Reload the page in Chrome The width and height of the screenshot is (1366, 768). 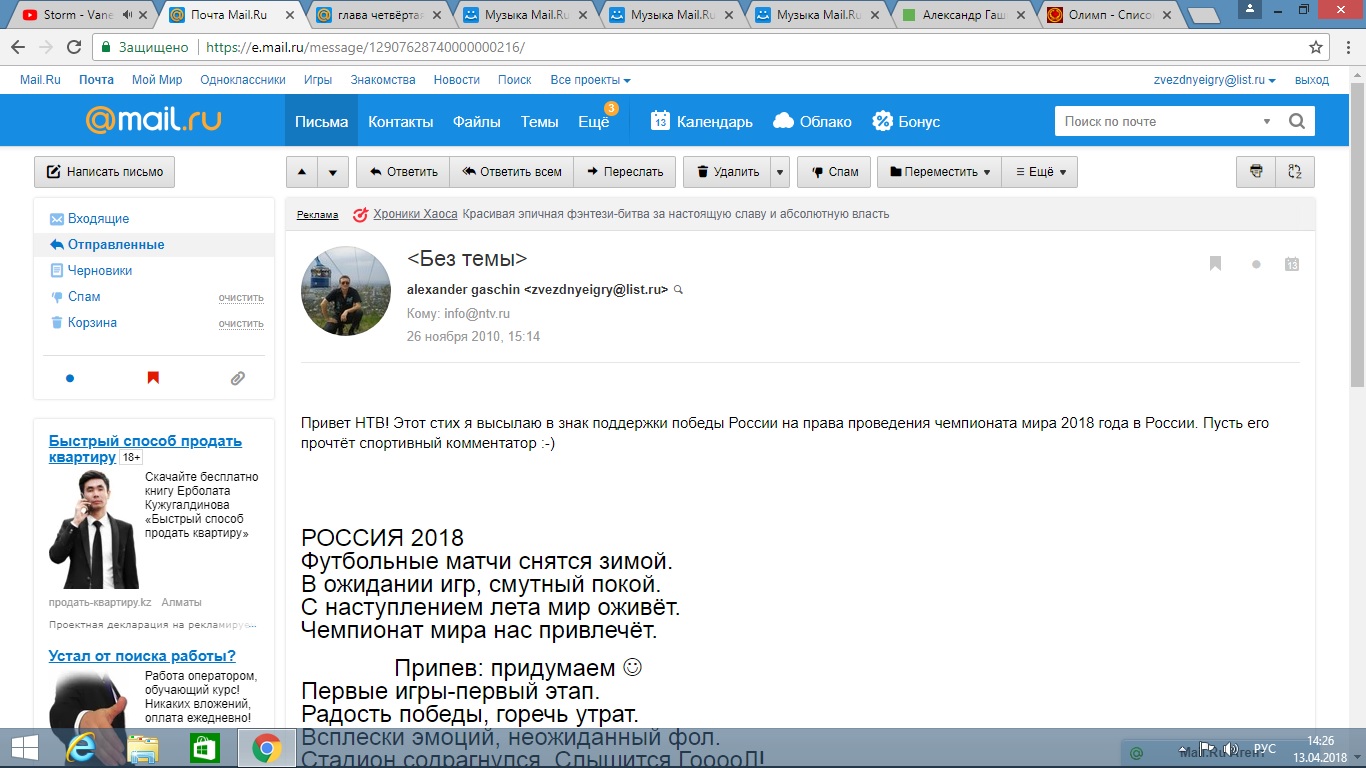coord(74,47)
